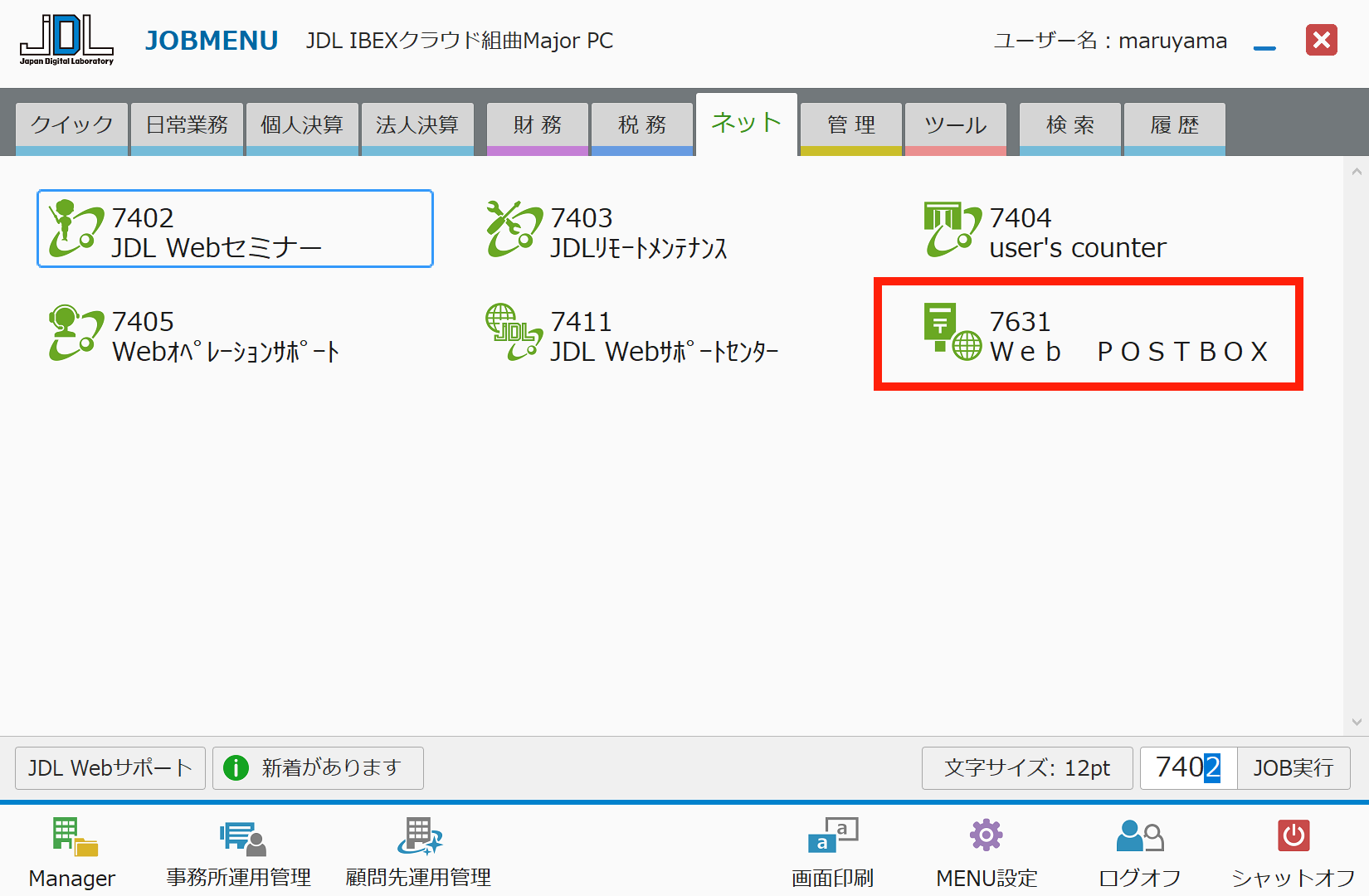The image size is (1369, 896).
Task: Open the 事務所運用管理 icon
Action: click(242, 837)
